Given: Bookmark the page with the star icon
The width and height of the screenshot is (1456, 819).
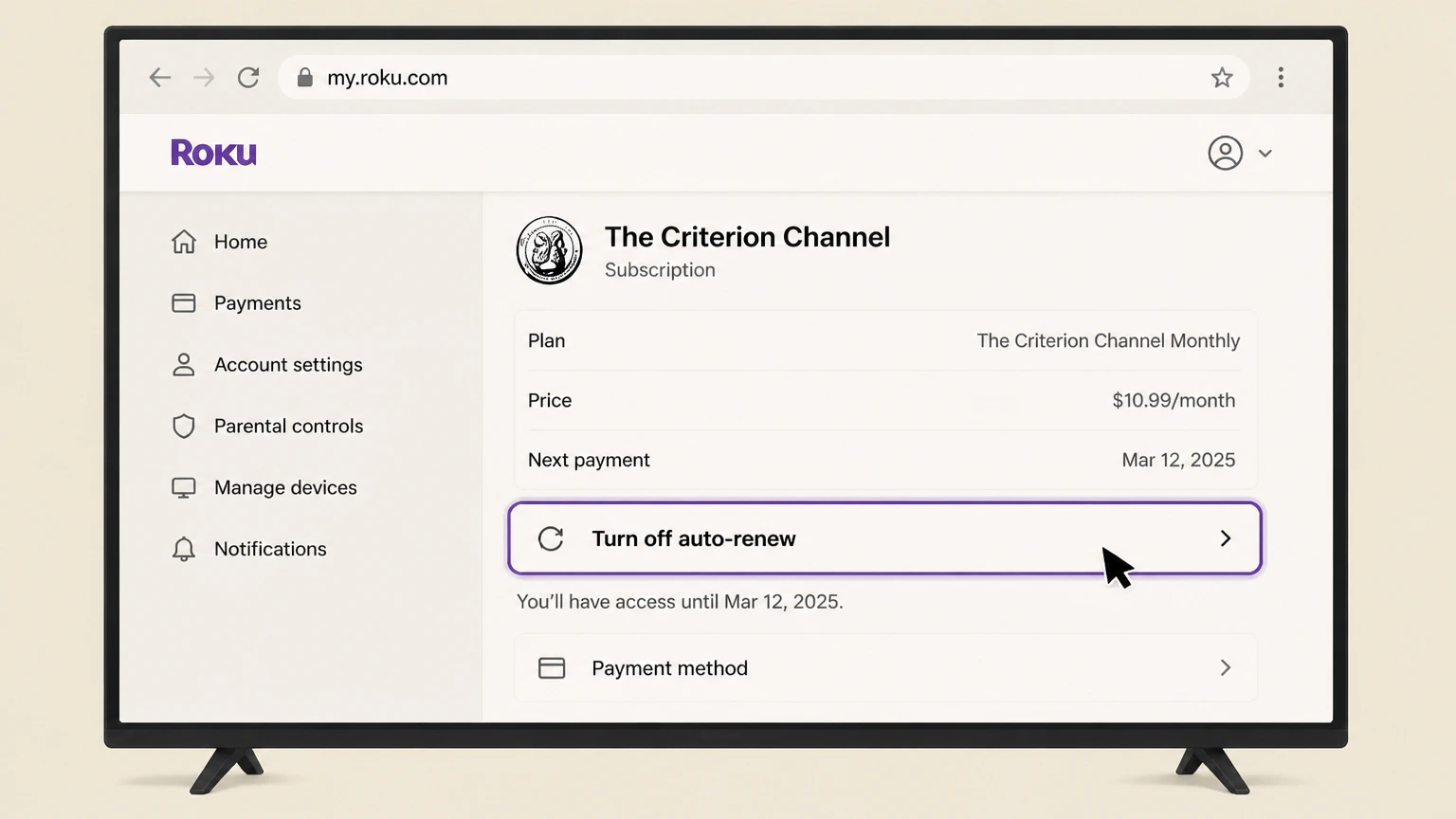Looking at the screenshot, I should click(x=1222, y=78).
